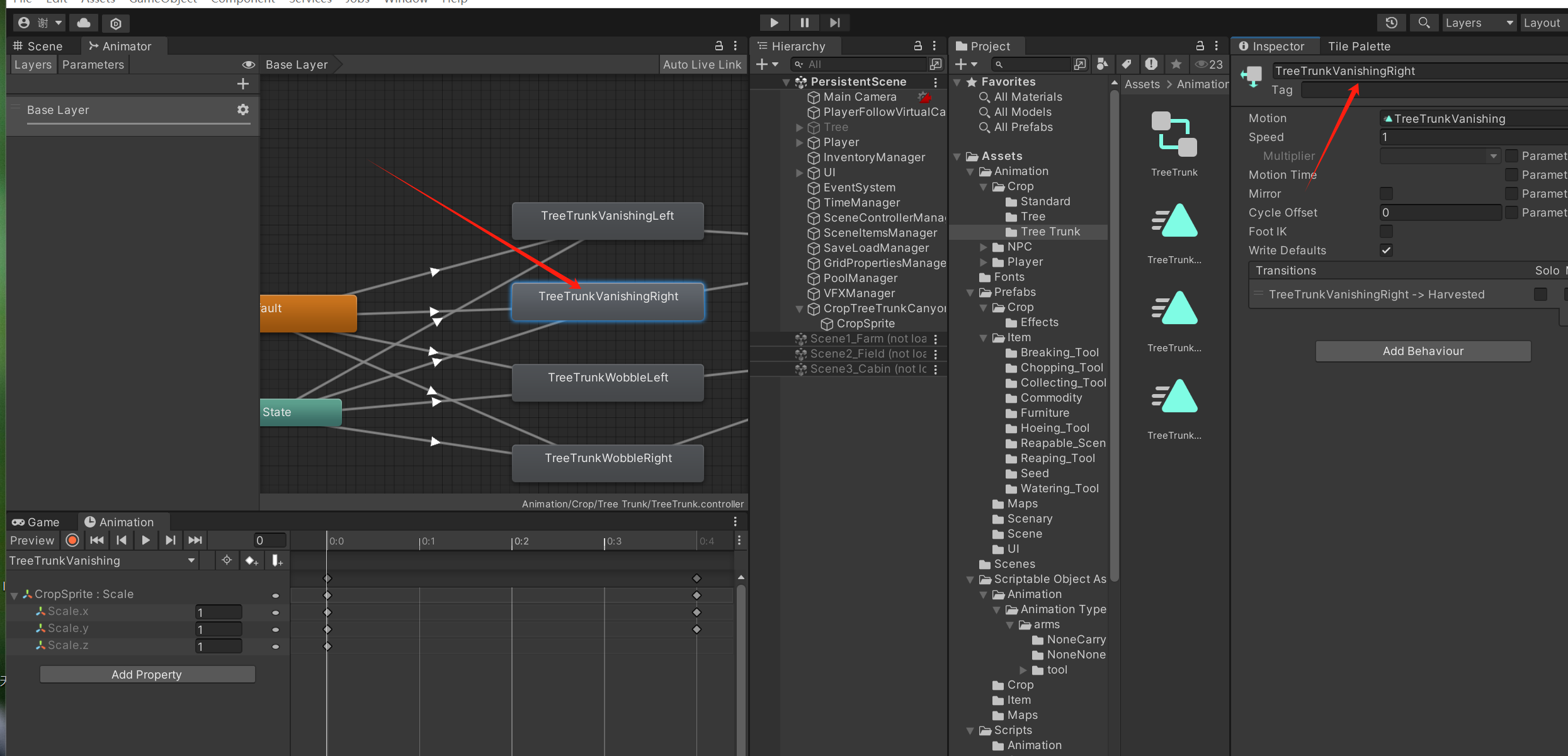Click the Add Property button
1568x756 pixels.
click(147, 674)
